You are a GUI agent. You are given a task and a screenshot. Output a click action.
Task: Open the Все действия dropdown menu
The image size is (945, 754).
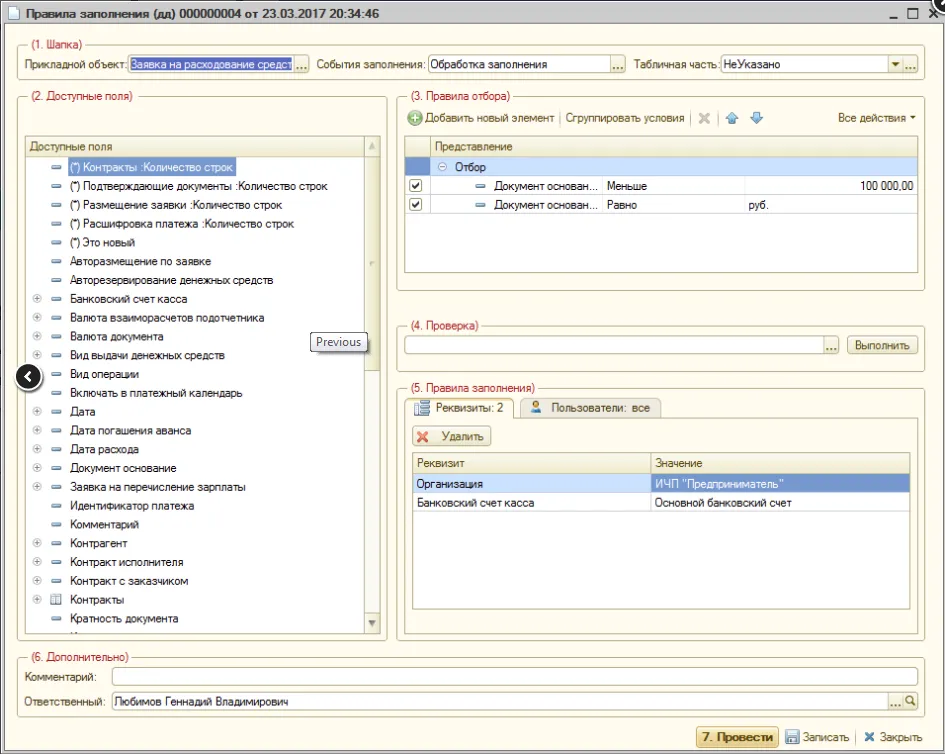877,118
